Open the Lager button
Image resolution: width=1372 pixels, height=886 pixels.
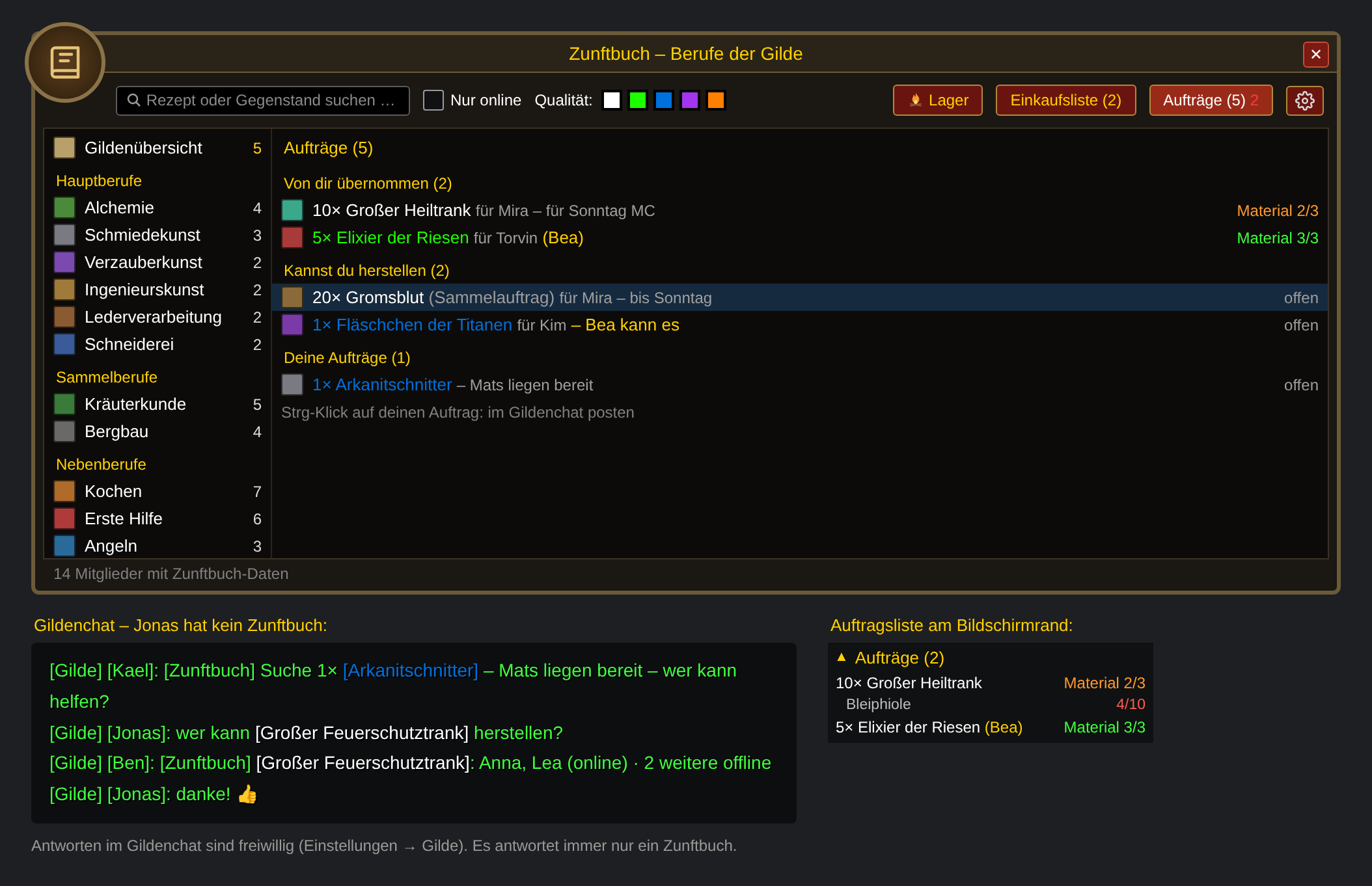938,100
